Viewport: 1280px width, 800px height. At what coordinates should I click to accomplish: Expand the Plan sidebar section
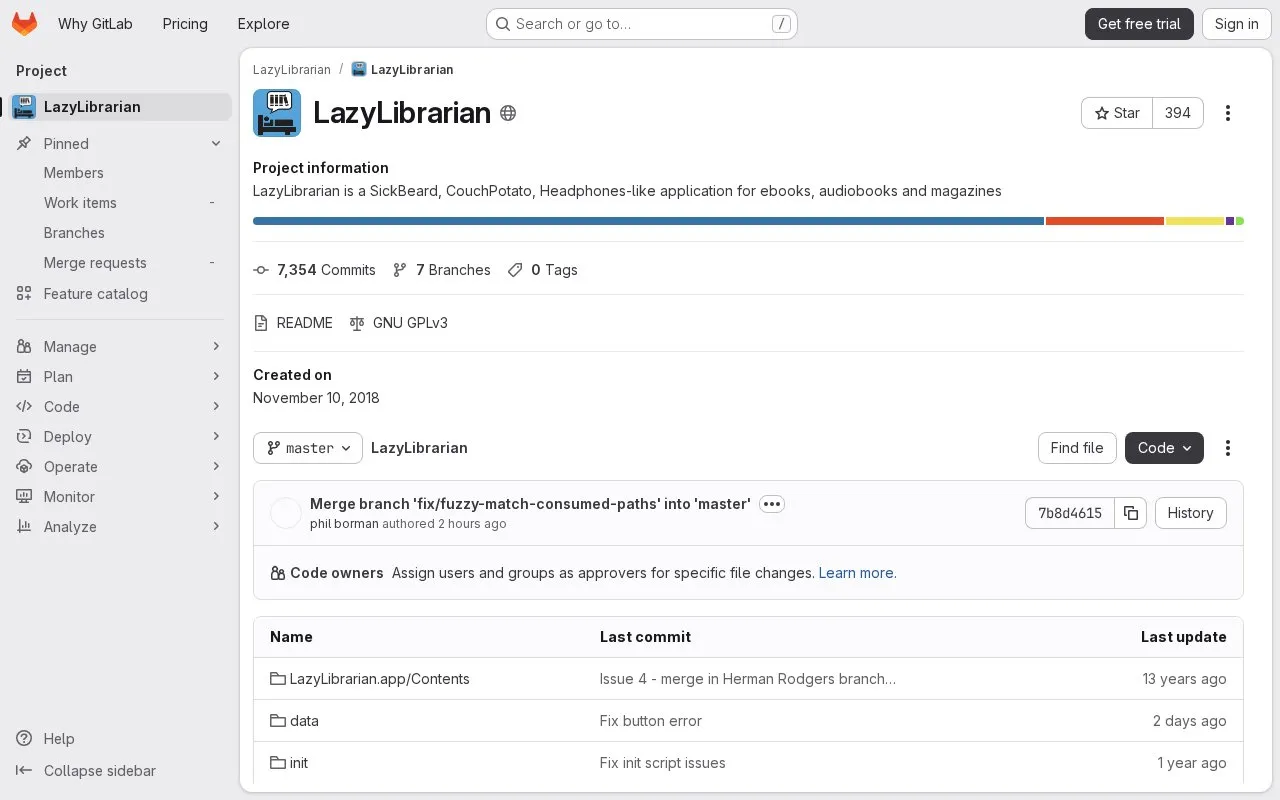pos(120,377)
